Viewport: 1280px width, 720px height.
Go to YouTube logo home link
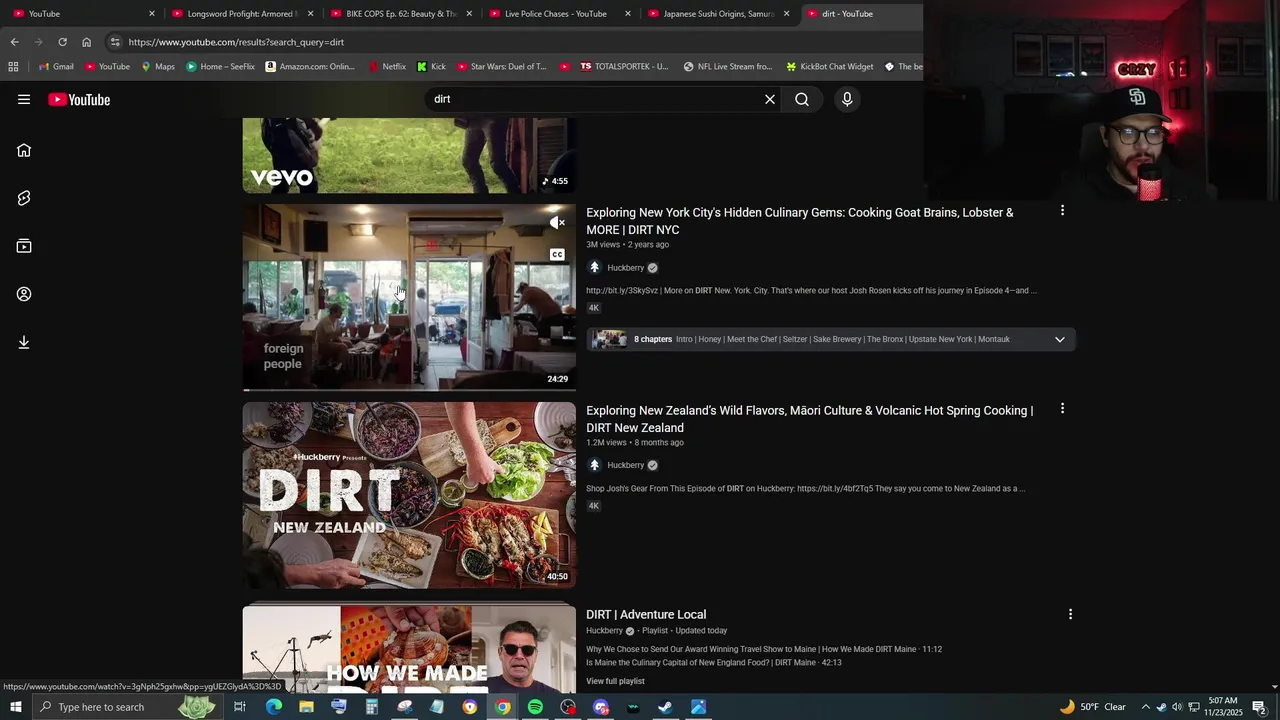[79, 99]
